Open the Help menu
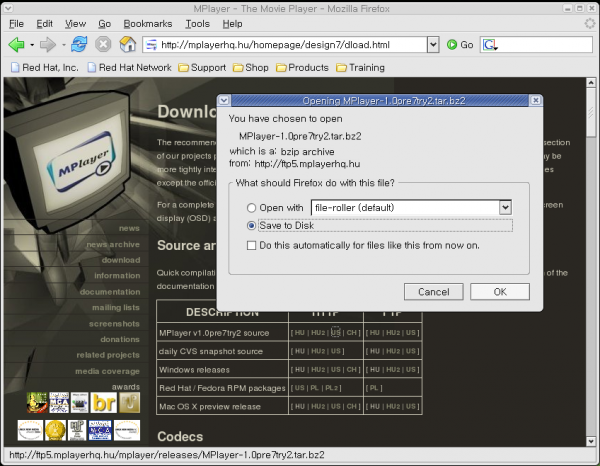 coord(232,24)
